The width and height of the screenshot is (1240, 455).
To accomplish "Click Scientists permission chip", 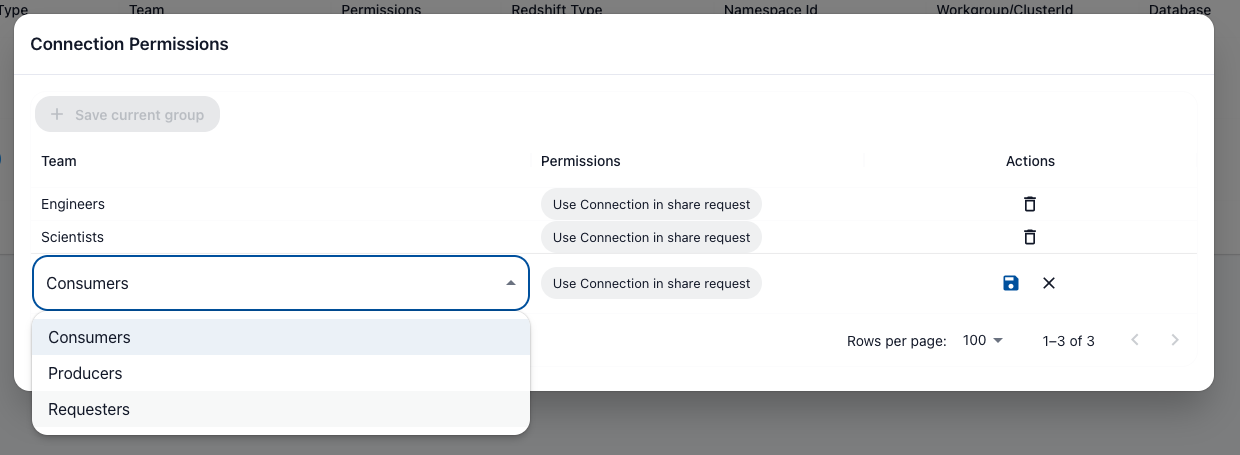I will [x=651, y=237].
